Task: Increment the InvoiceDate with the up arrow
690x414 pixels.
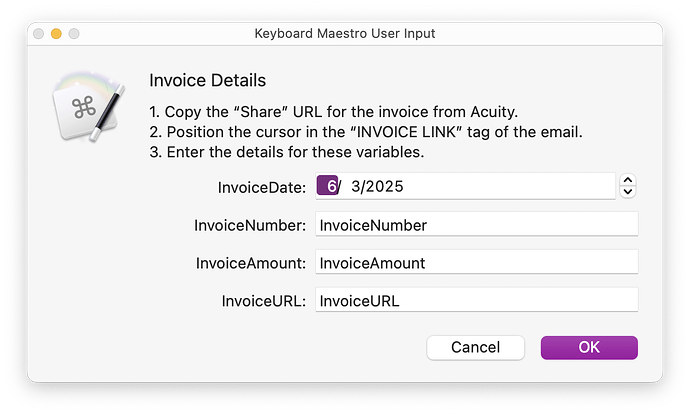Action: click(627, 181)
